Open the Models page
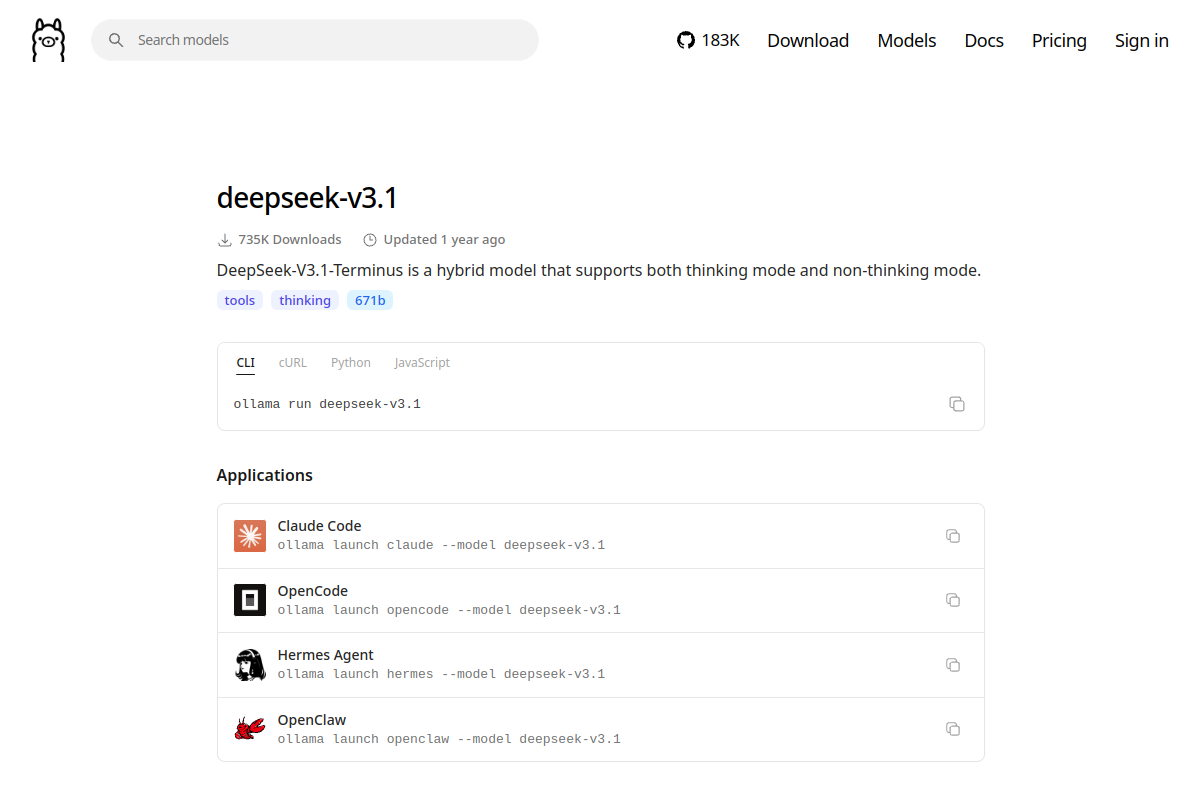Viewport: 1200px width, 800px height. click(907, 40)
